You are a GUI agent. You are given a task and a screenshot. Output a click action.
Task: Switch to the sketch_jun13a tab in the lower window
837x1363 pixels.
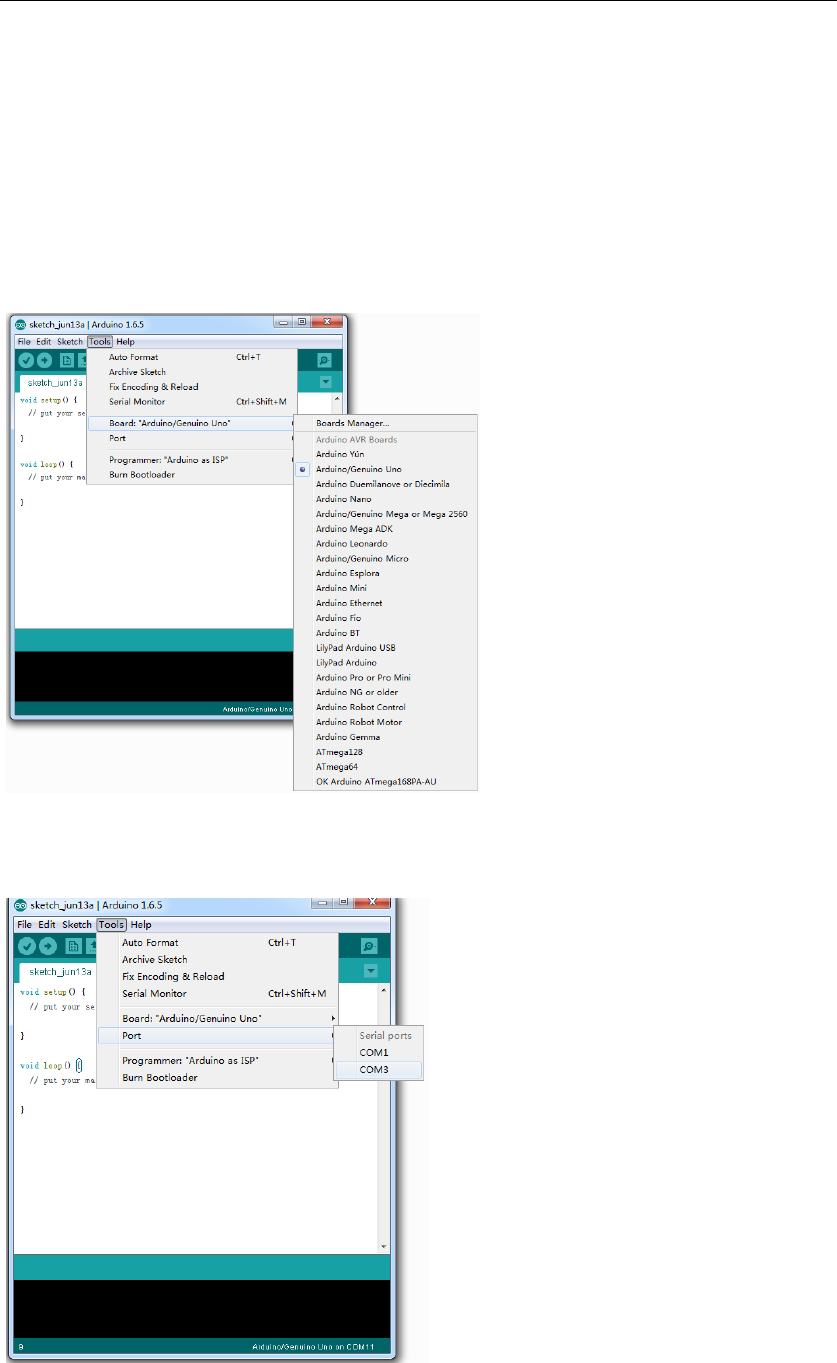click(x=61, y=971)
